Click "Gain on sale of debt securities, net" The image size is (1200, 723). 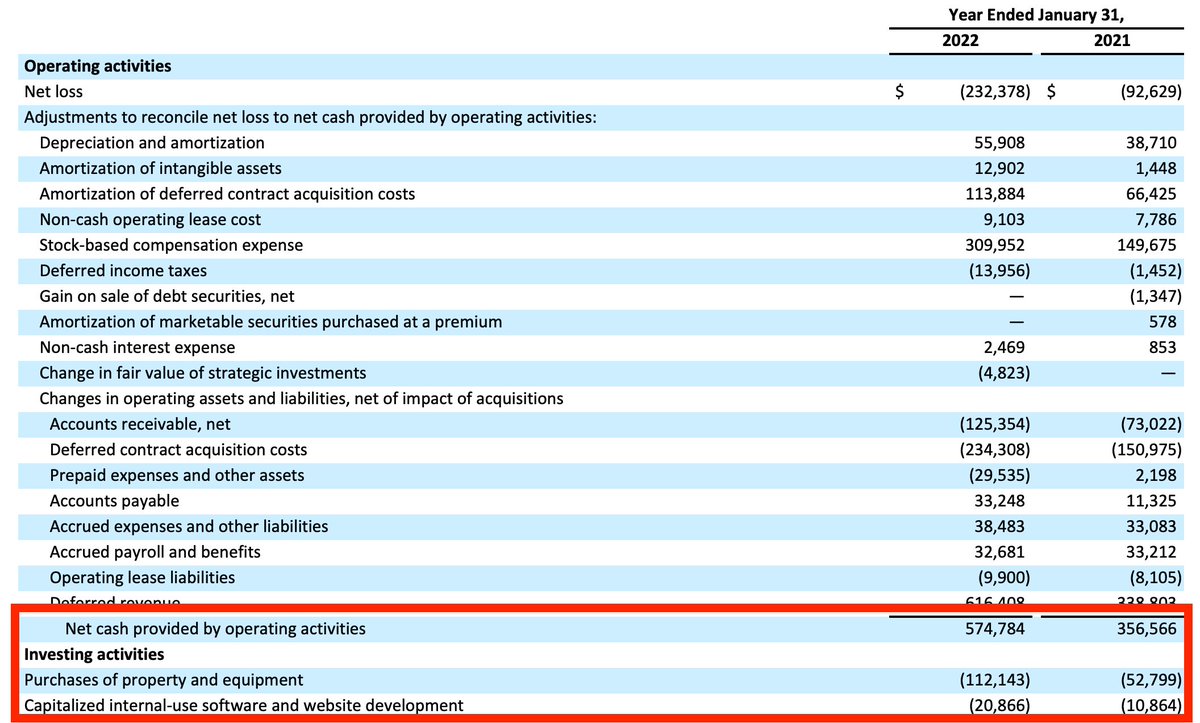167,296
